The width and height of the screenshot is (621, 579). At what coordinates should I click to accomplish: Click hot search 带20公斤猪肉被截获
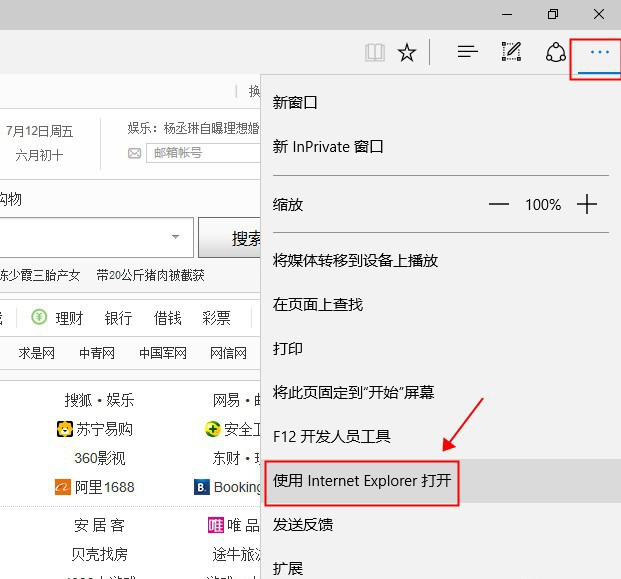click(150, 275)
